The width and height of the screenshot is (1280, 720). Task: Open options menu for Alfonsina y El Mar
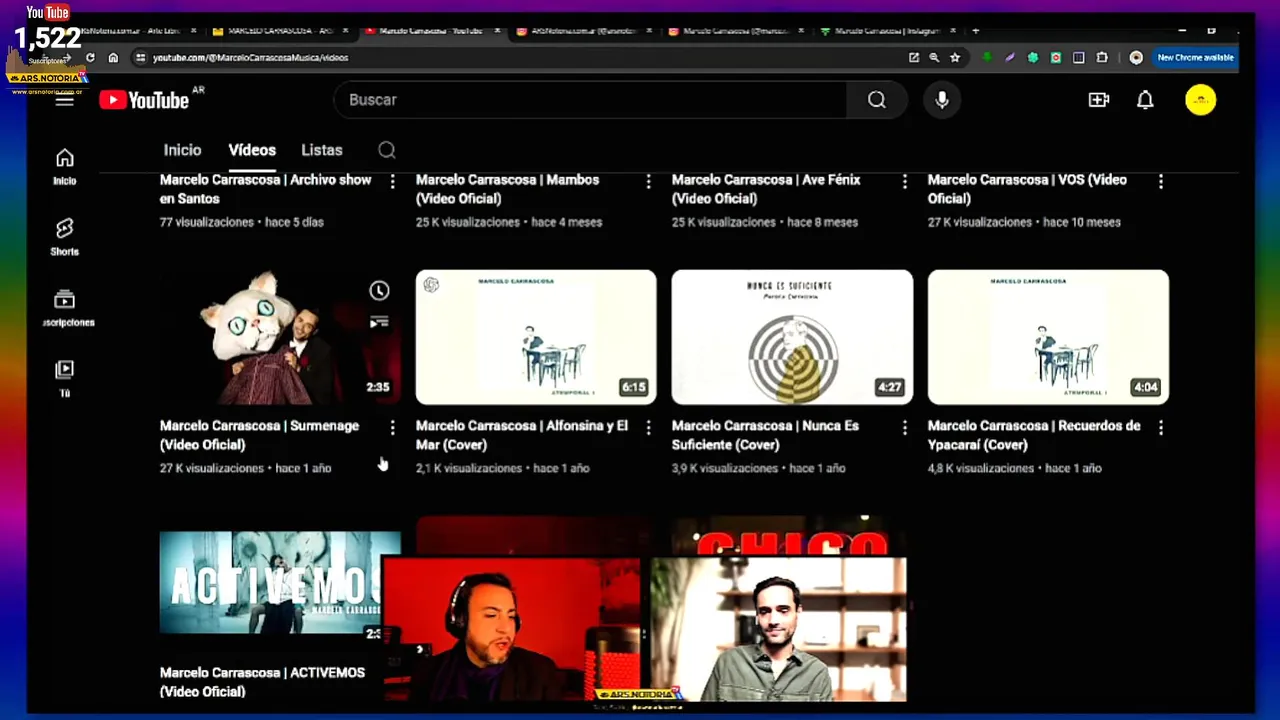(648, 427)
